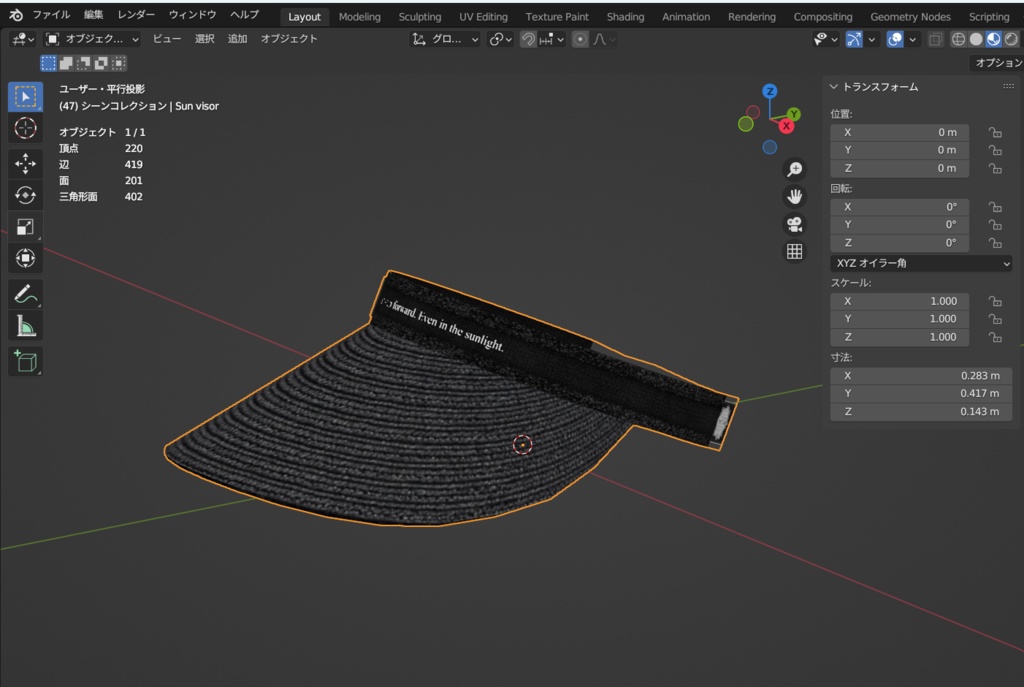The image size is (1024, 687).
Task: Click the hand pan view icon
Action: point(794,197)
